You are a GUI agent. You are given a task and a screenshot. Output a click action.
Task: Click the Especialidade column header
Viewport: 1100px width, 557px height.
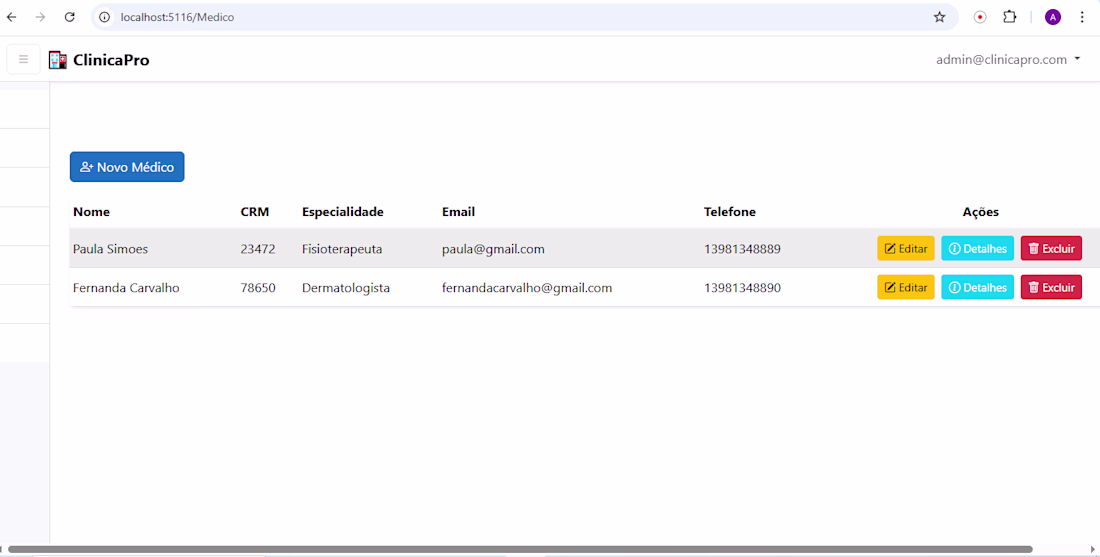[x=343, y=212]
